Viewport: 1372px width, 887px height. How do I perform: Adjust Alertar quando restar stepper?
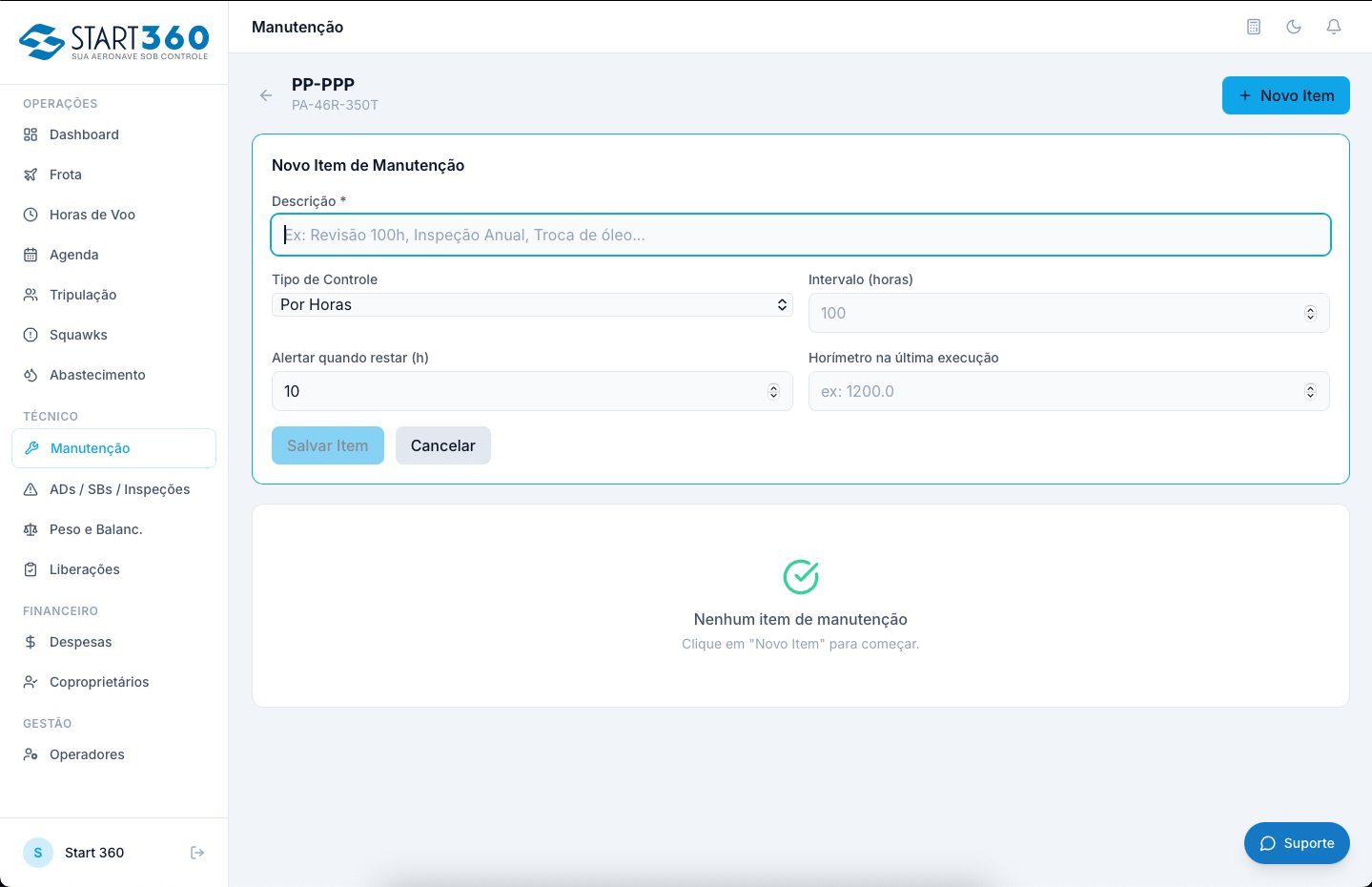coord(773,391)
